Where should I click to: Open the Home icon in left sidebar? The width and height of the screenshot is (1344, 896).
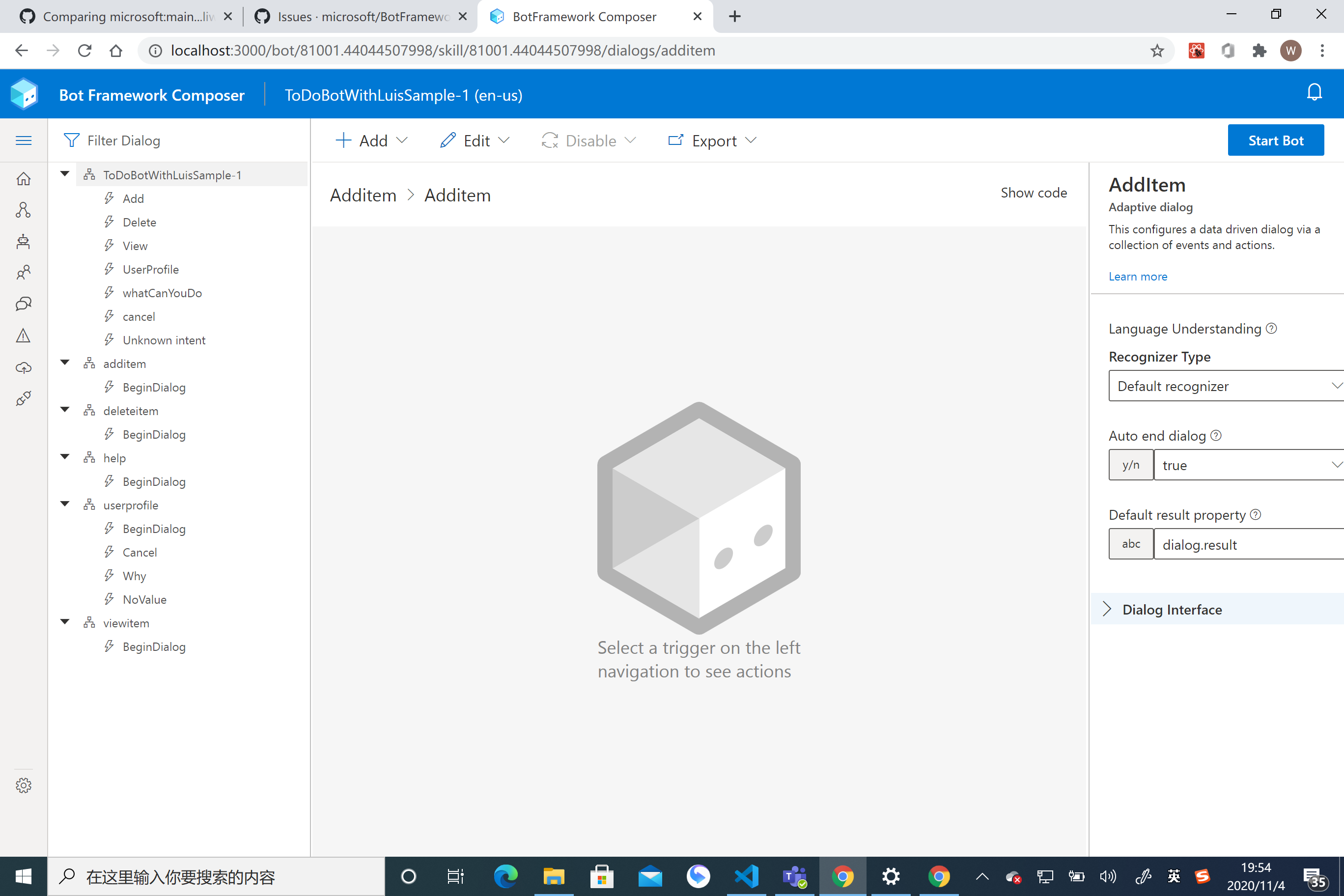[24, 179]
